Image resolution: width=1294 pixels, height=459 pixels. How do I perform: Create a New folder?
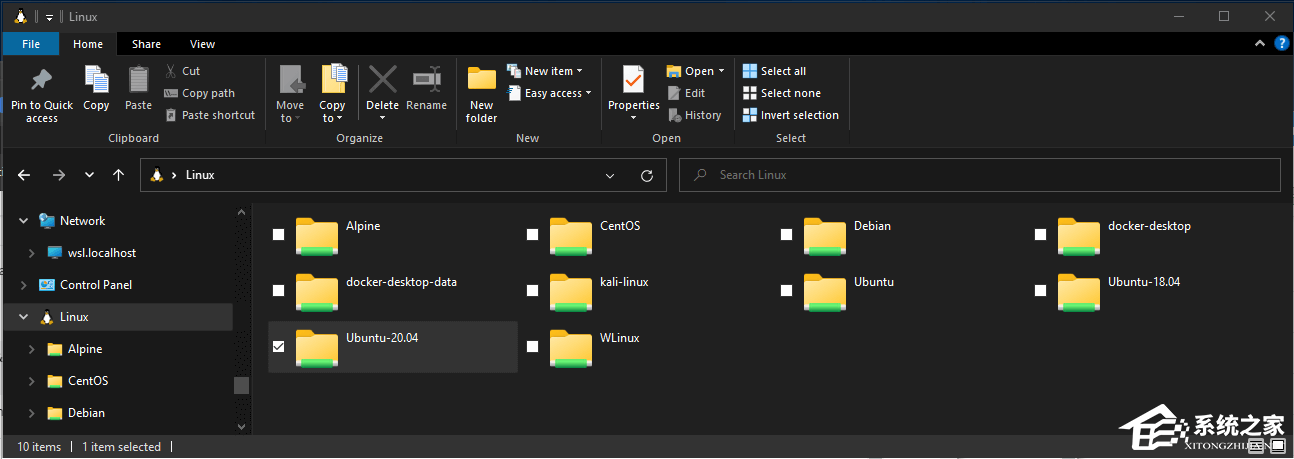pos(482,96)
